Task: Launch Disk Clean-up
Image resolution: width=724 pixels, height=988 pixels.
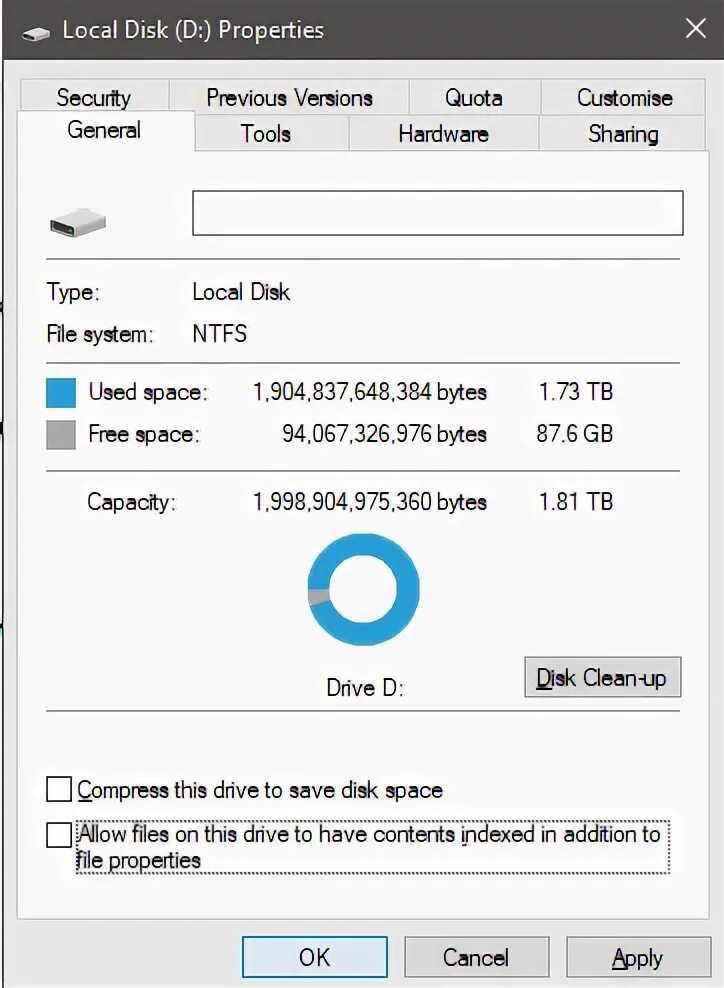Action: (602, 677)
